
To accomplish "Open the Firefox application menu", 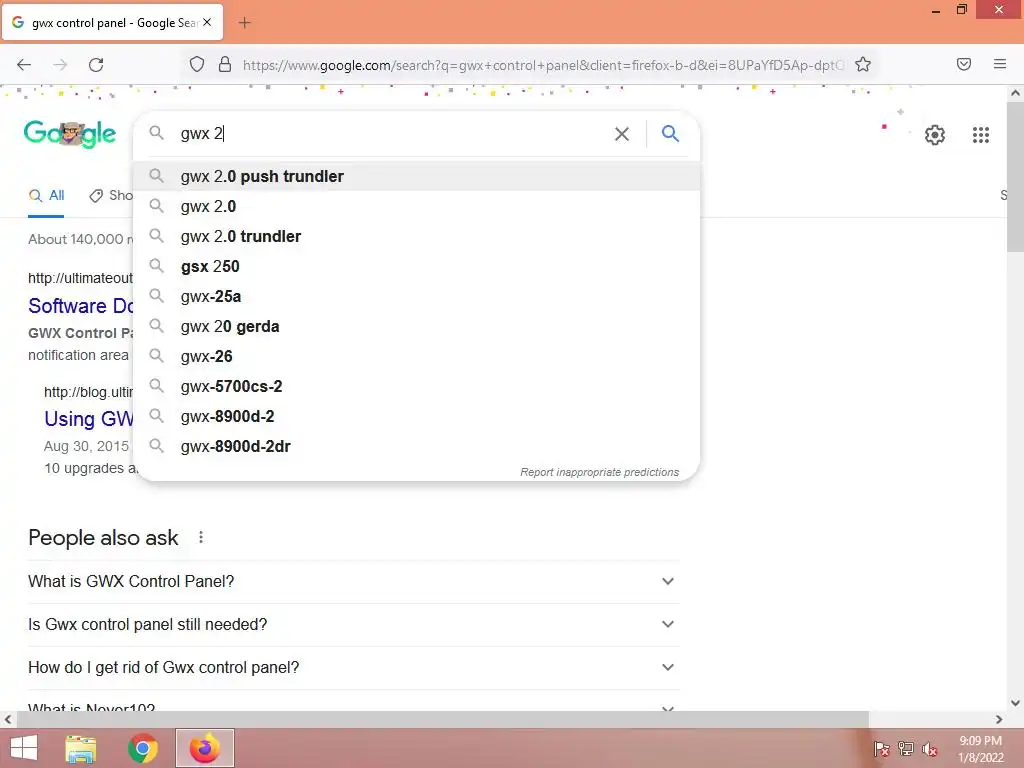I will point(999,64).
